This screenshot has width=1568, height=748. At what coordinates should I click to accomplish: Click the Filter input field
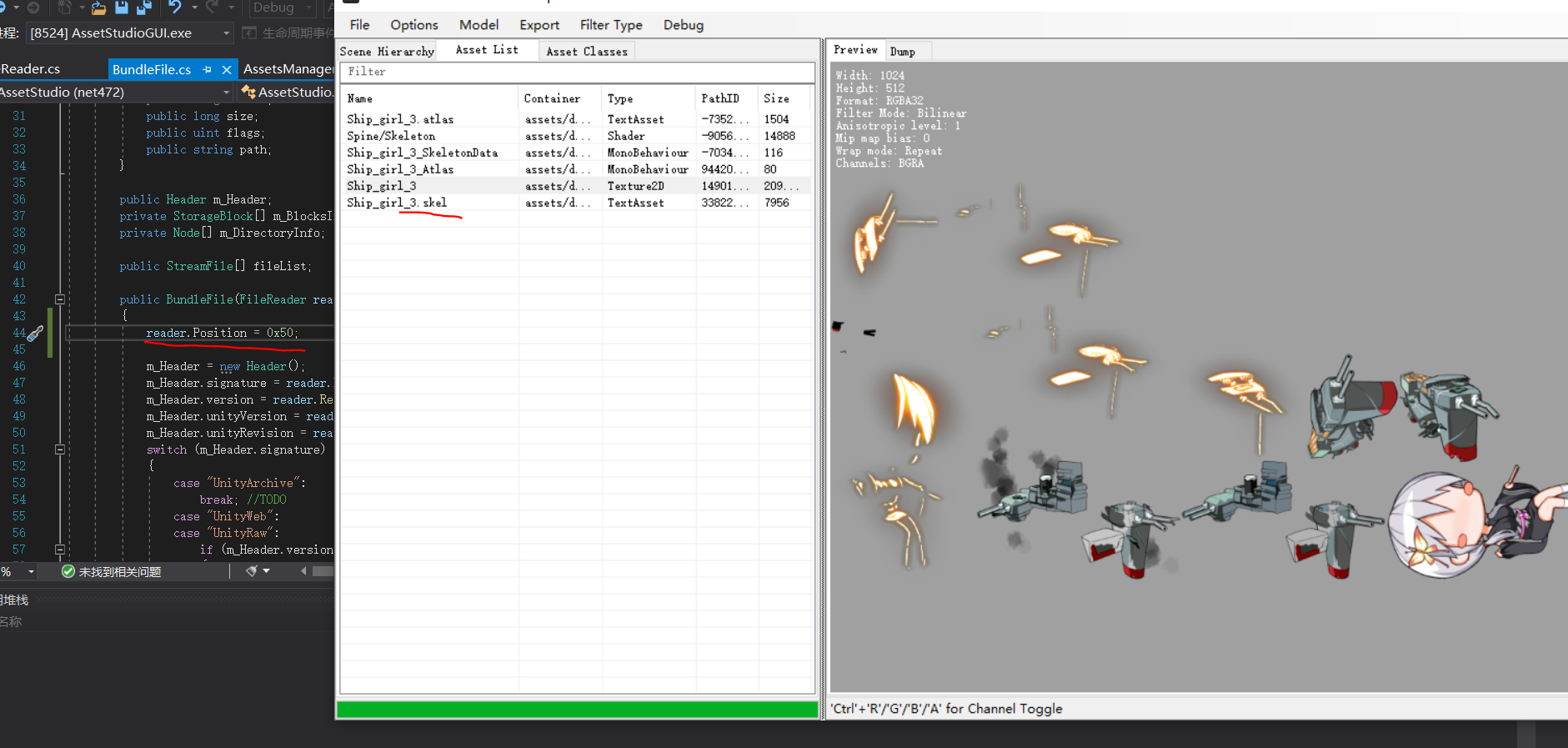[x=577, y=72]
